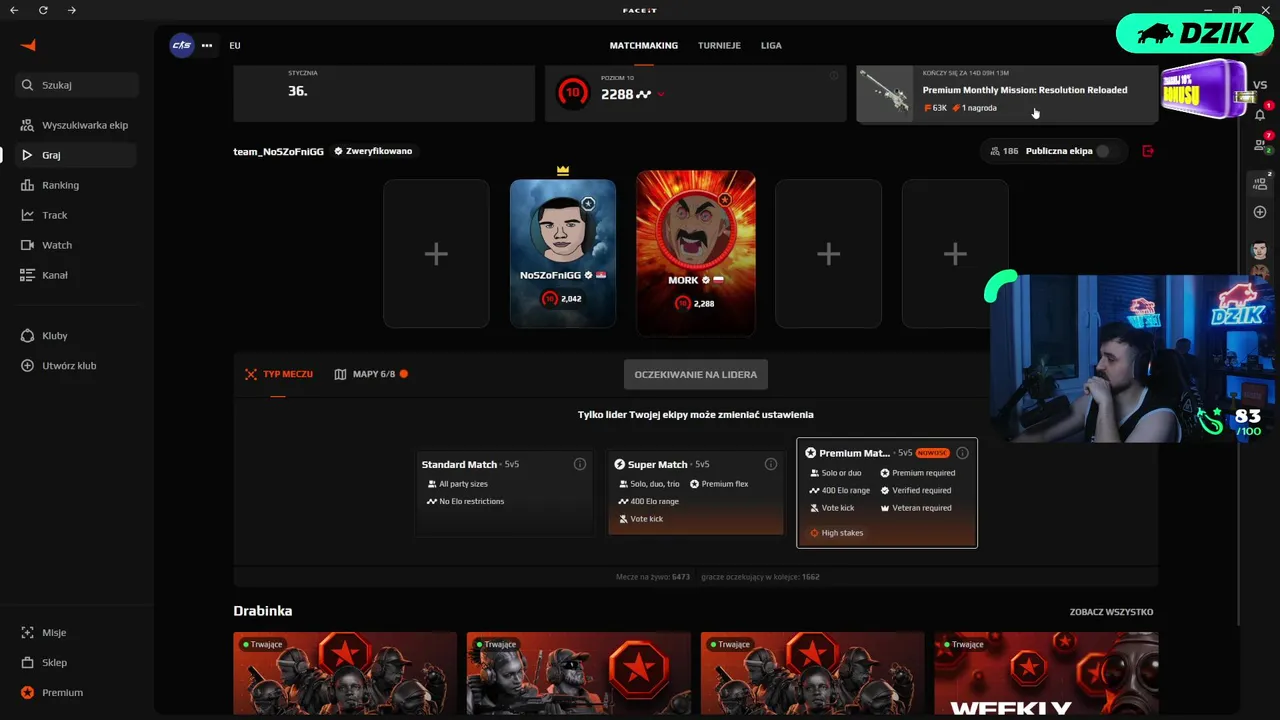Viewport: 1280px width, 720px height.
Task: Click info icon on Premium Match
Action: (x=962, y=453)
